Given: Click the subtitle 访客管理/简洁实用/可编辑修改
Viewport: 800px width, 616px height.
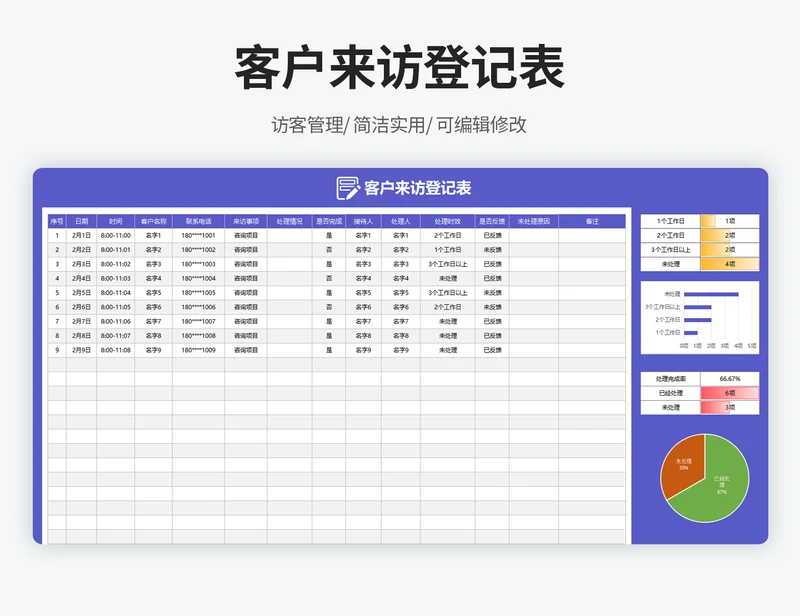Looking at the screenshot, I should pyautogui.click(x=399, y=125).
